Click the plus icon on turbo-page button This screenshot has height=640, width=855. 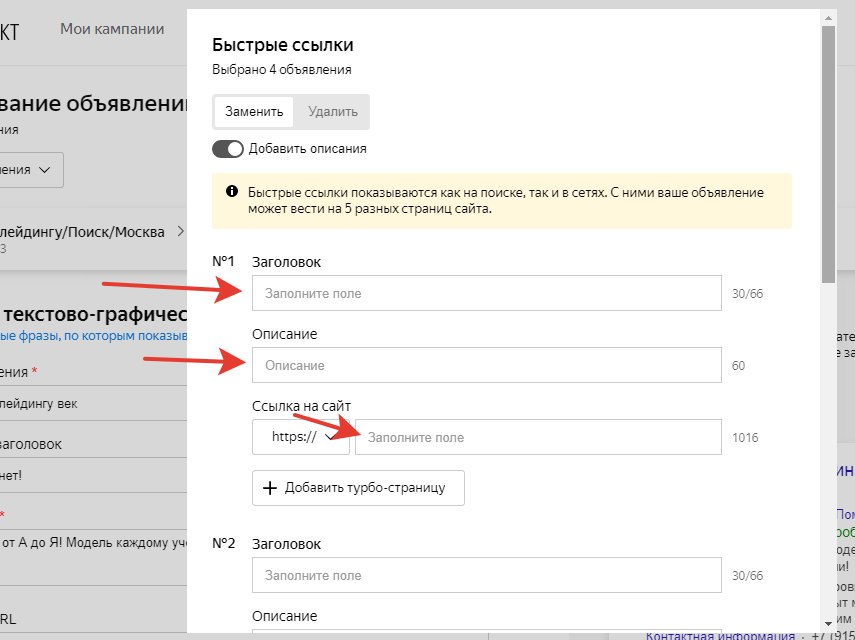269,488
